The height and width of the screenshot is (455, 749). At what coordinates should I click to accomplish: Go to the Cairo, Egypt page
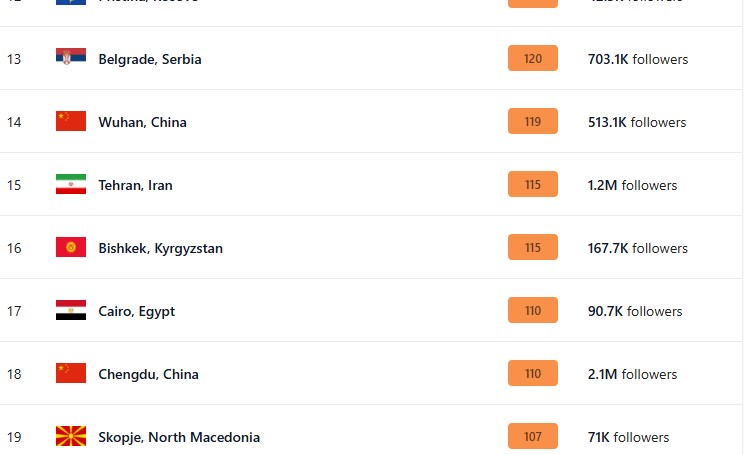136,311
